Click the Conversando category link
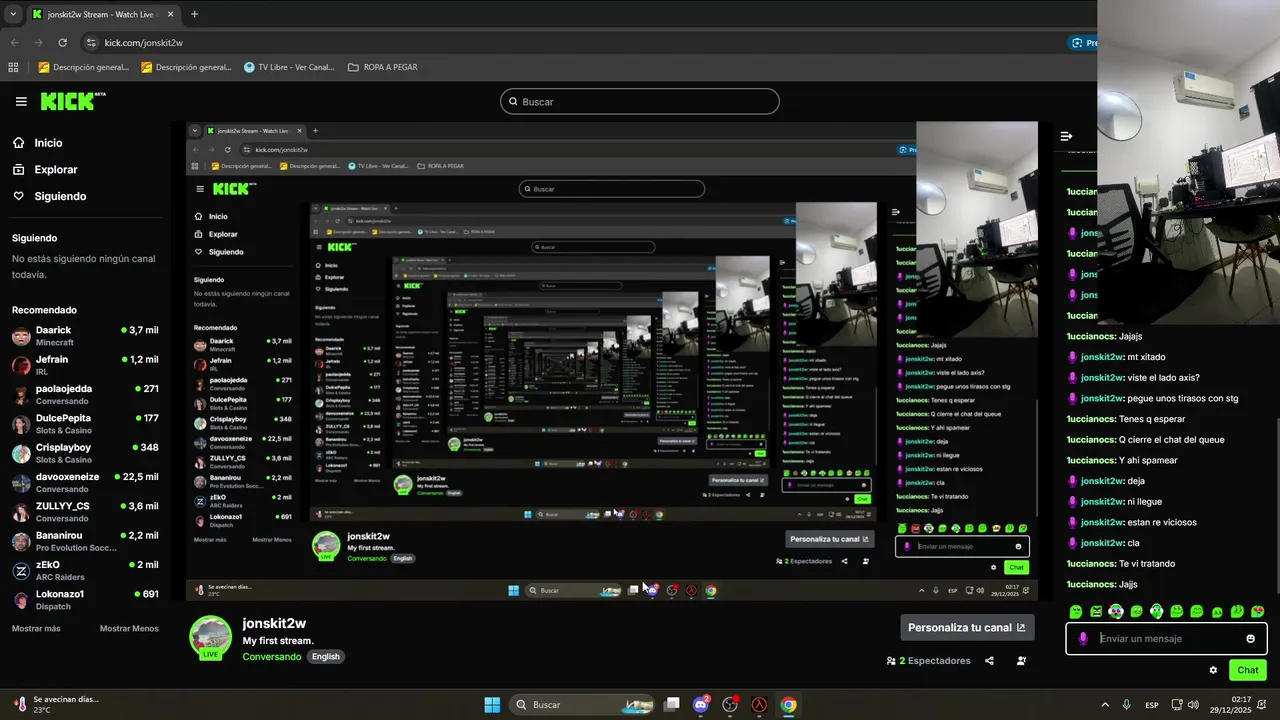 pyautogui.click(x=271, y=657)
